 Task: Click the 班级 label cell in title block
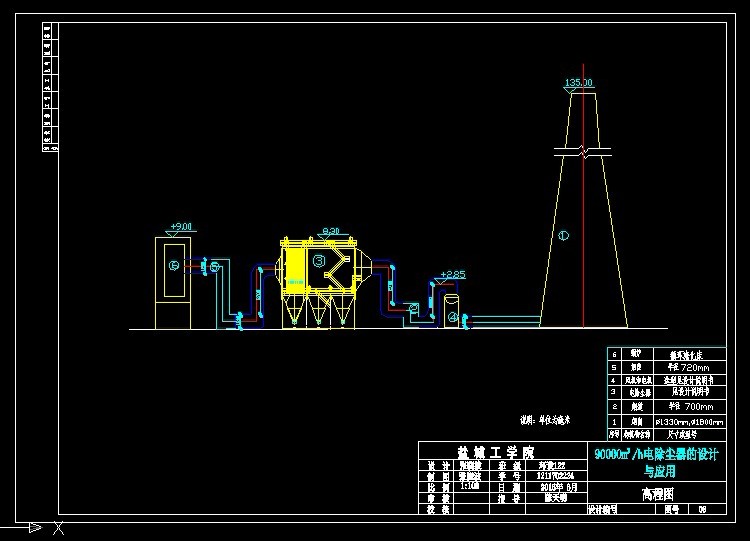click(x=508, y=465)
